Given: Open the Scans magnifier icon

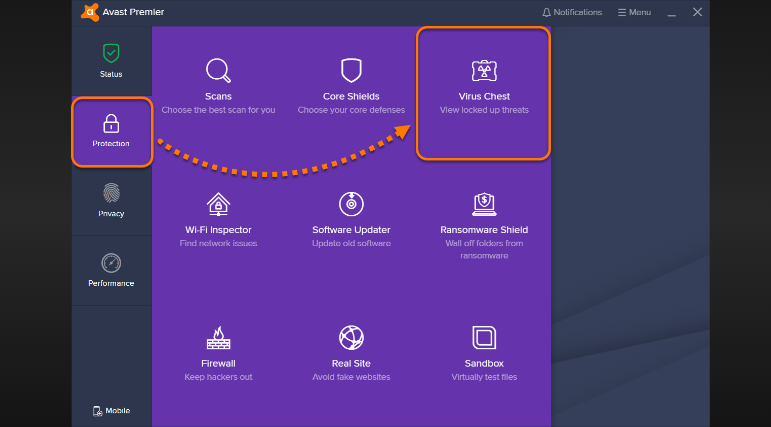Looking at the screenshot, I should [218, 70].
